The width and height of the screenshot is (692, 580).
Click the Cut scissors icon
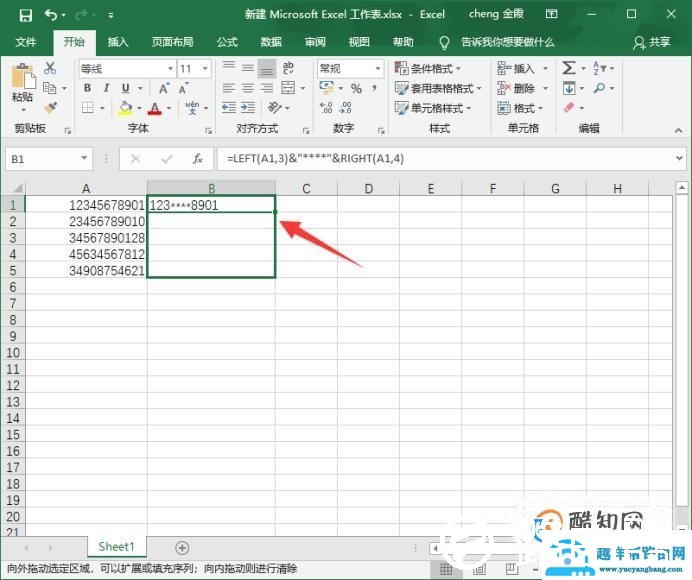tap(50, 68)
